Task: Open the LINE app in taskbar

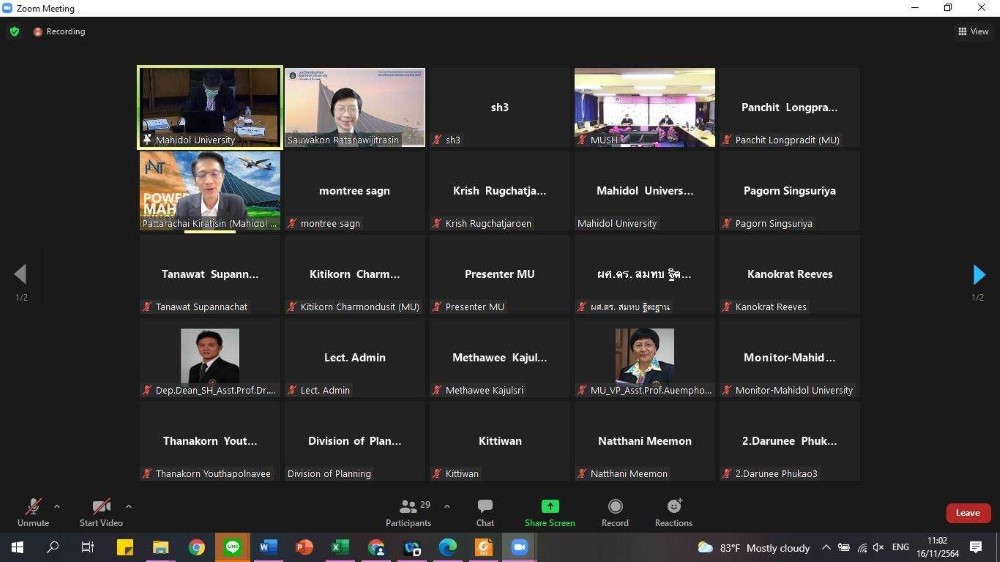Action: 232,547
